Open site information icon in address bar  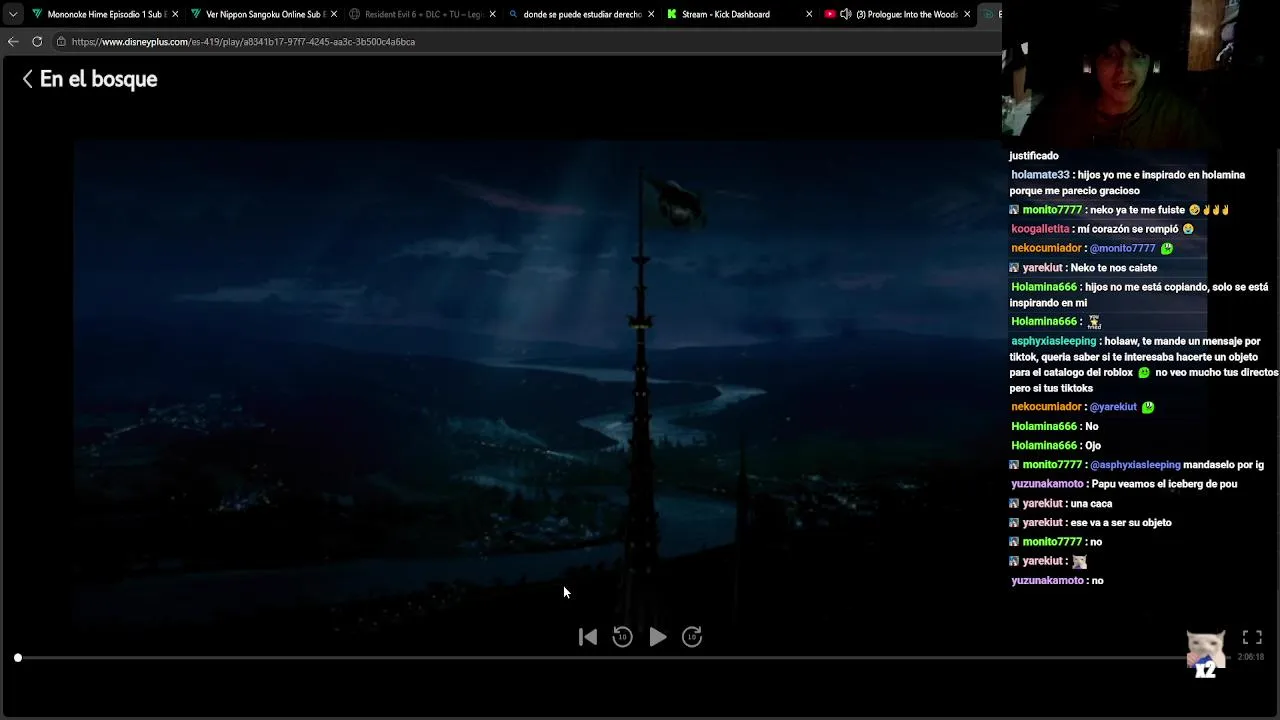(x=61, y=41)
